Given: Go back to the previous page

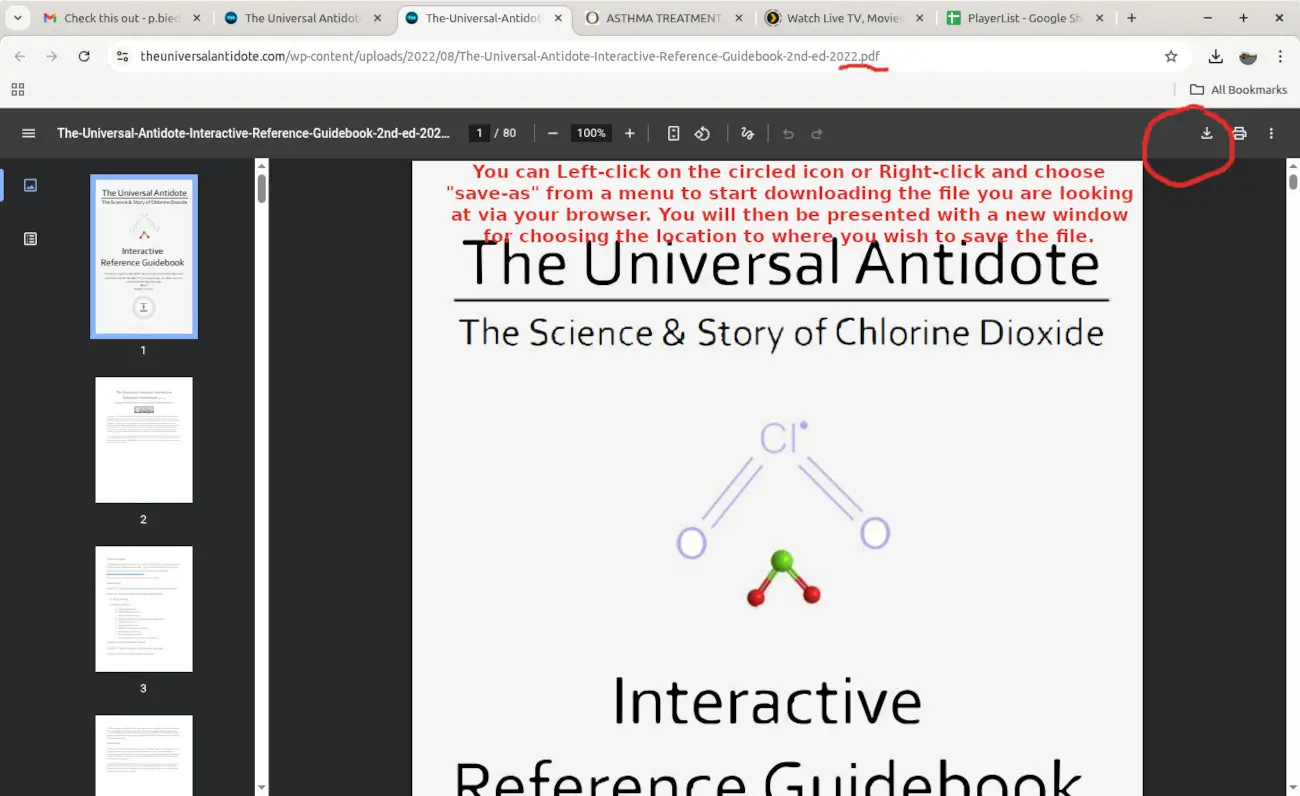Looking at the screenshot, I should [x=20, y=57].
